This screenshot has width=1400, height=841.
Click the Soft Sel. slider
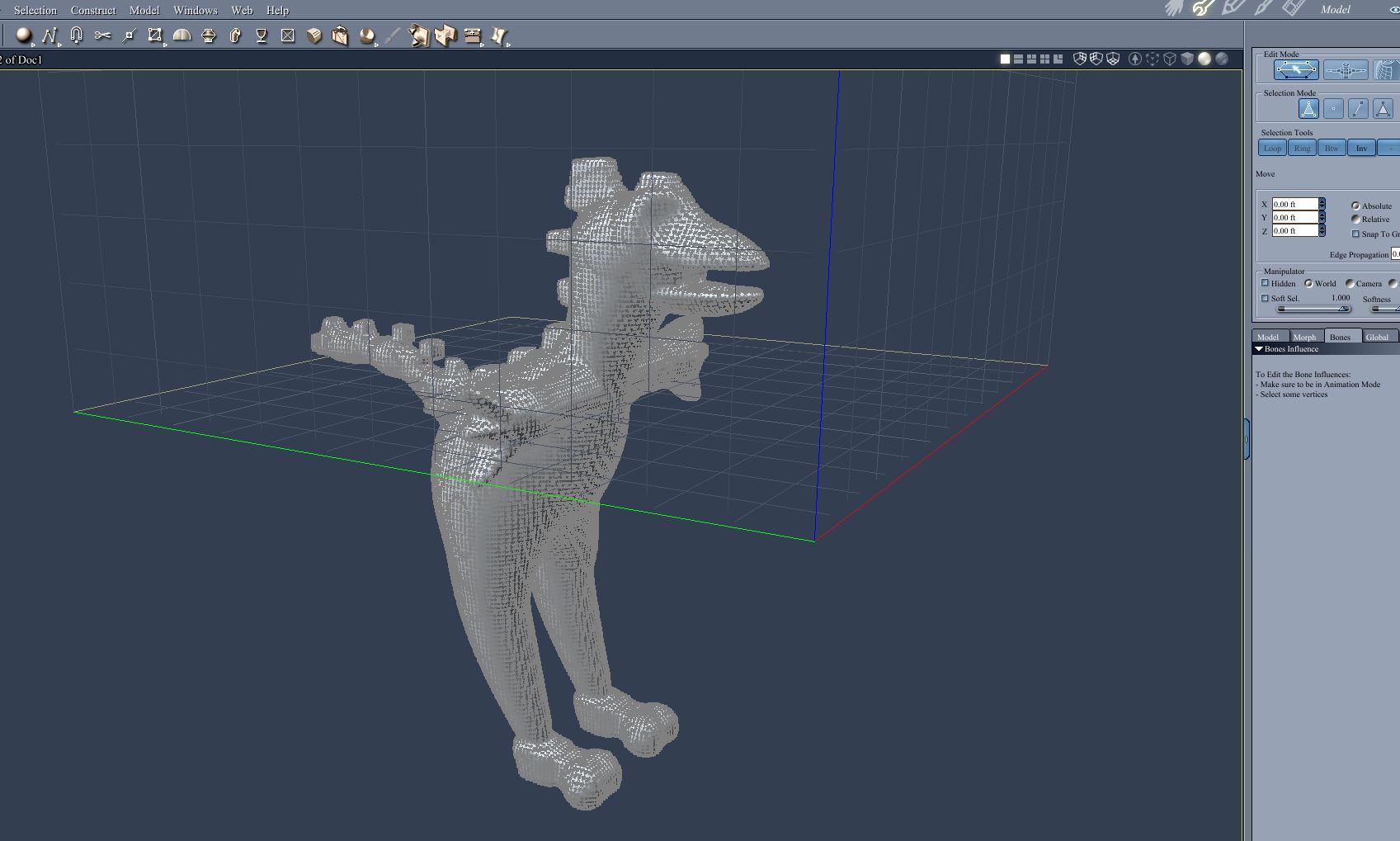1313,309
